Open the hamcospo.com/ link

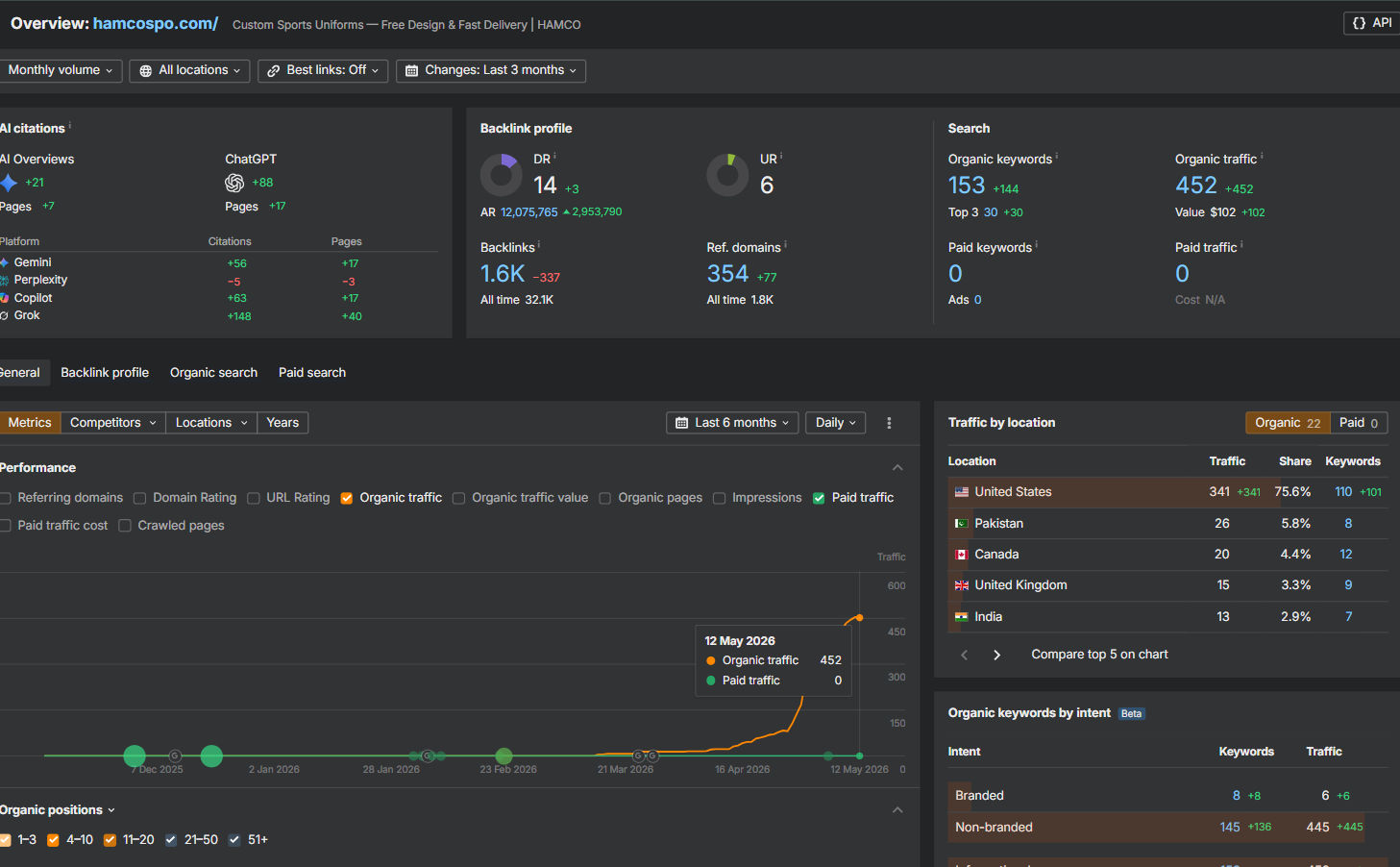(156, 23)
